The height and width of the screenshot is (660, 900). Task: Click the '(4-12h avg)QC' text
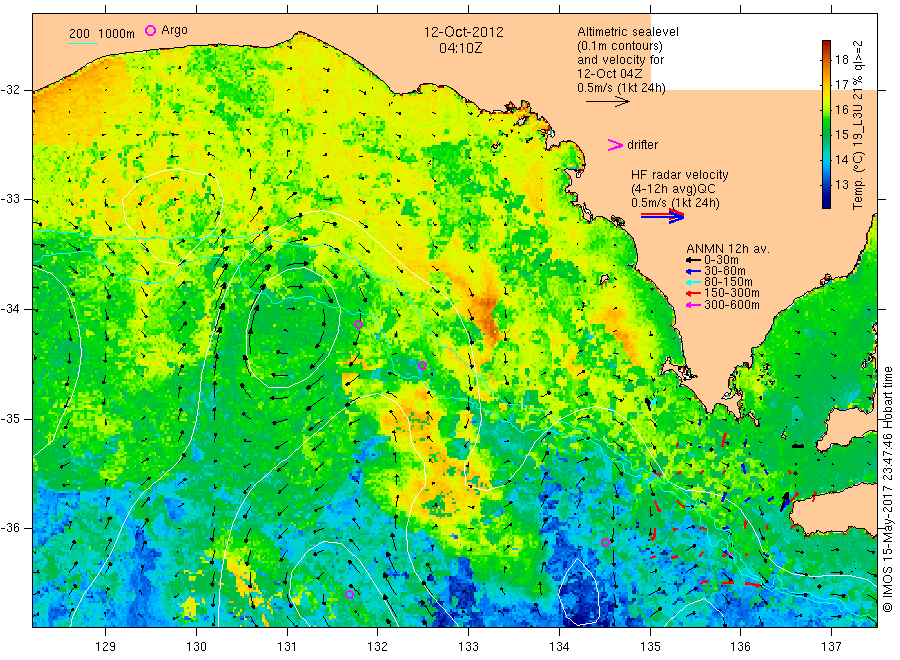673,189
